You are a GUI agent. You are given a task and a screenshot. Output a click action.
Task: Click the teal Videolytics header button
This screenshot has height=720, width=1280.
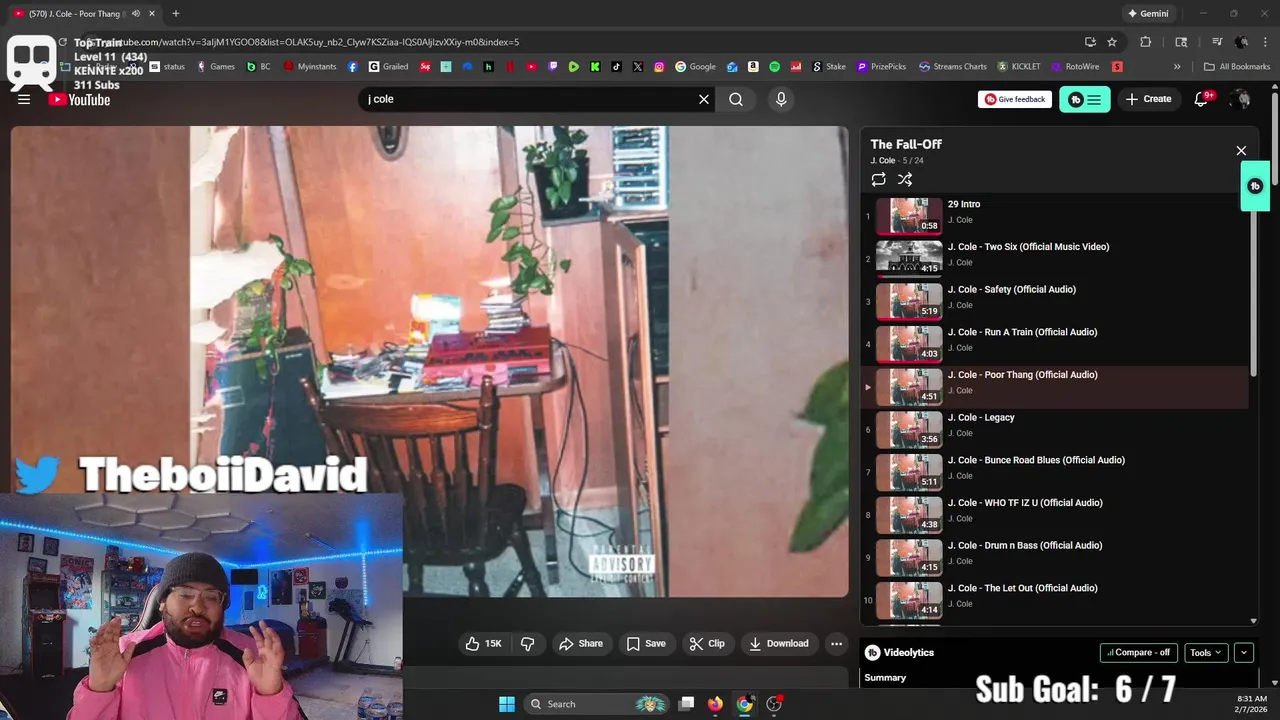1084,99
